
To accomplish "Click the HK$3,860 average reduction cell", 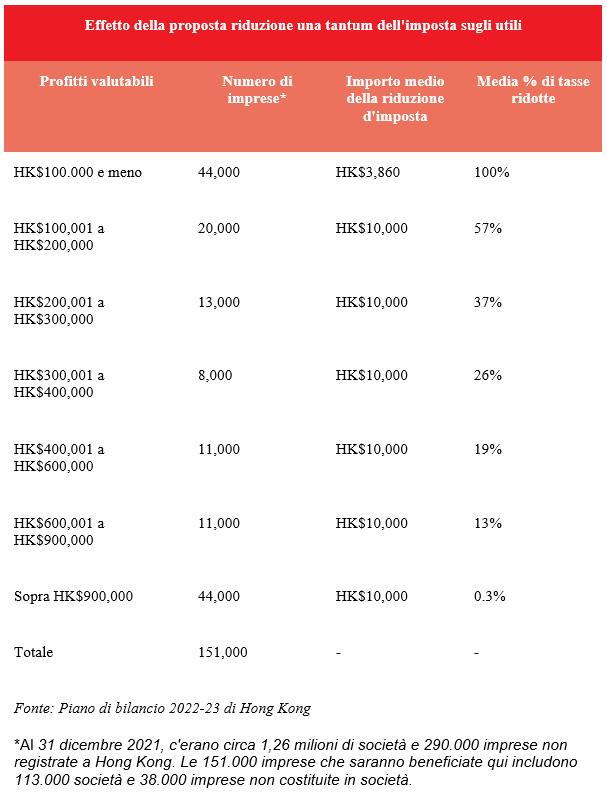I will click(x=368, y=173).
